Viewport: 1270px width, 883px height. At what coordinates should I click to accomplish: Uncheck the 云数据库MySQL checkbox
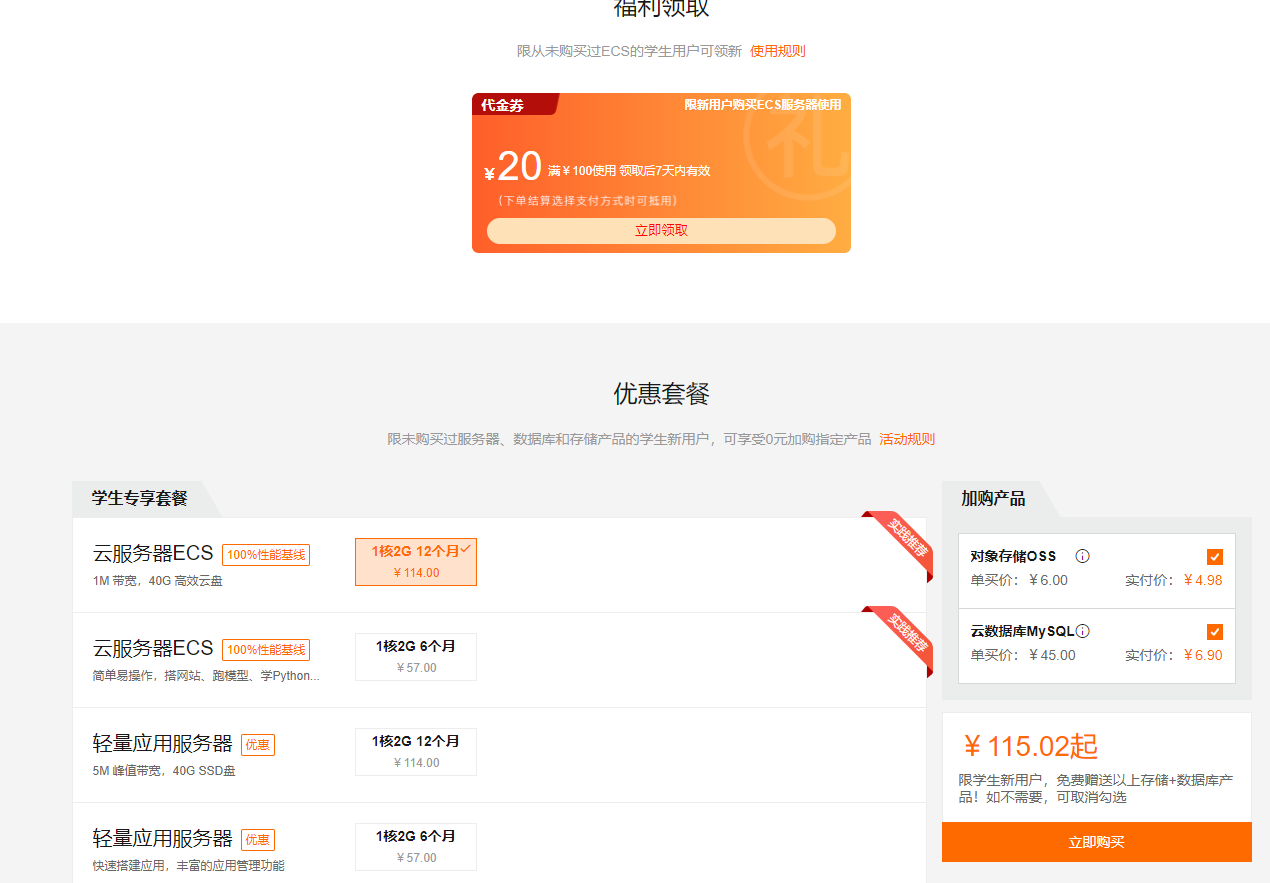pyautogui.click(x=1215, y=632)
